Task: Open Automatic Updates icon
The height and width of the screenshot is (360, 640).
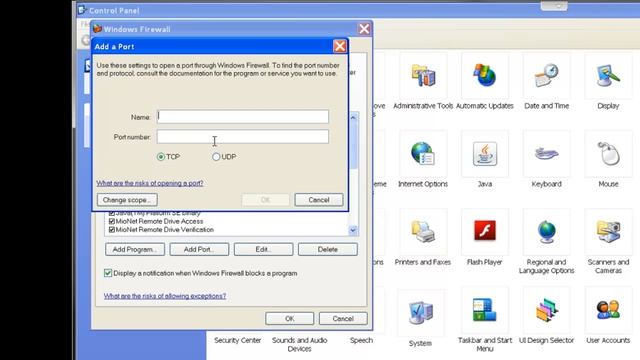Action: [x=484, y=76]
